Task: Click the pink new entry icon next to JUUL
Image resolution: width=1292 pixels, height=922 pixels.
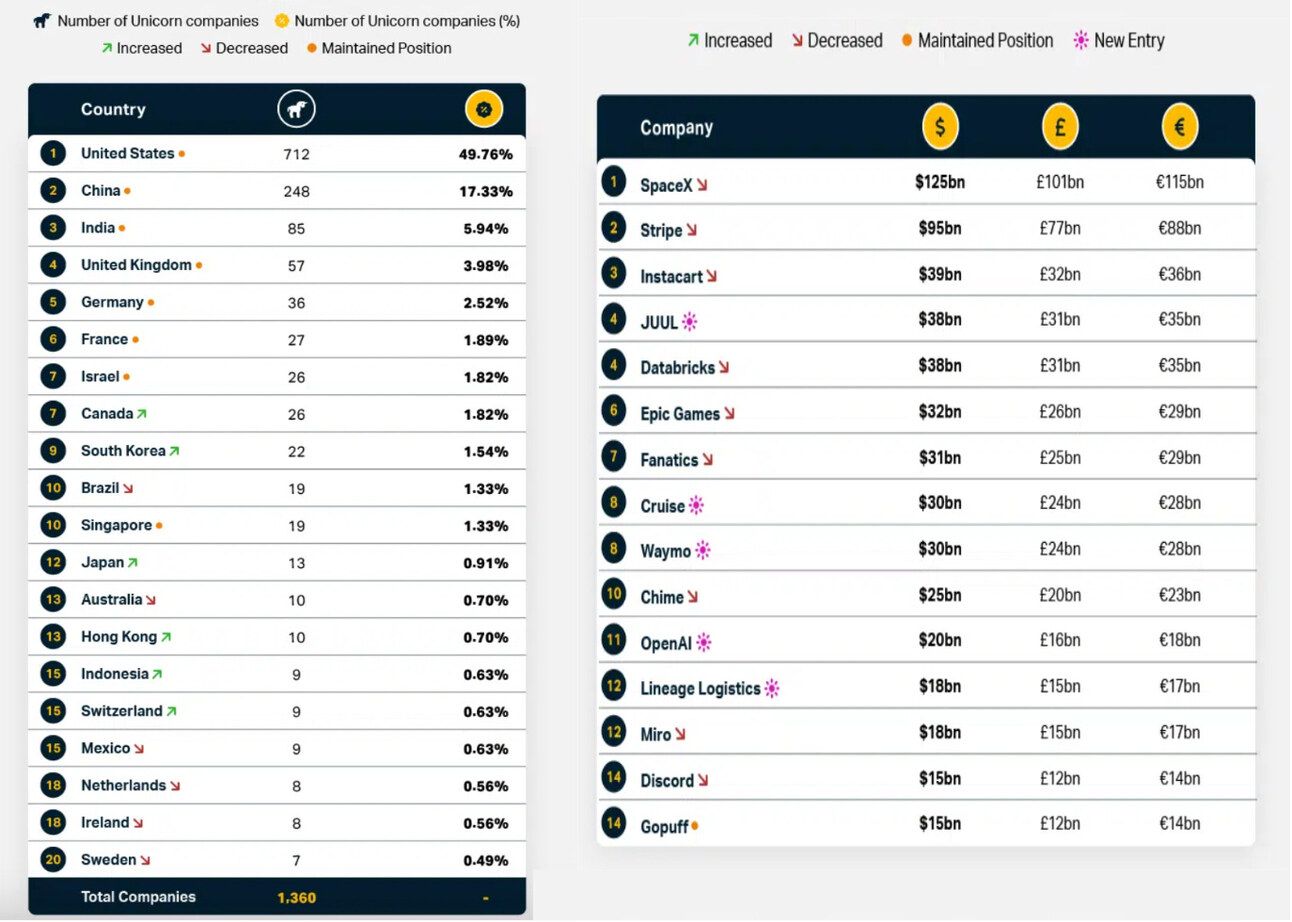Action: pos(690,322)
